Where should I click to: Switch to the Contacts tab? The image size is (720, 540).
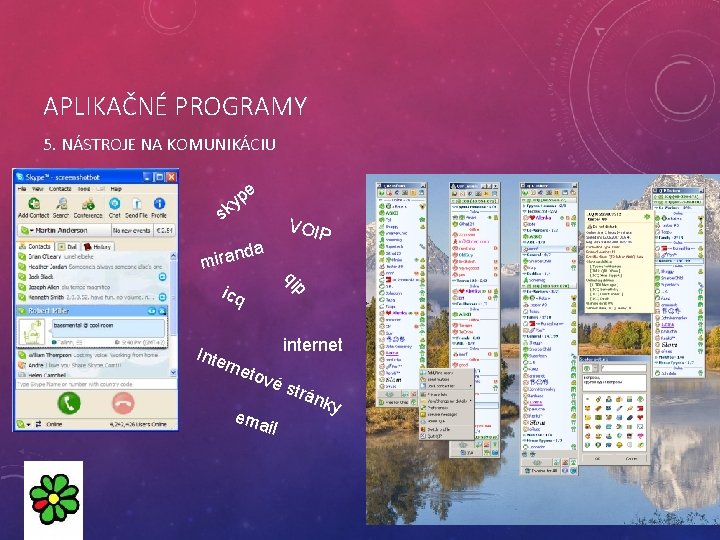(x=35, y=247)
